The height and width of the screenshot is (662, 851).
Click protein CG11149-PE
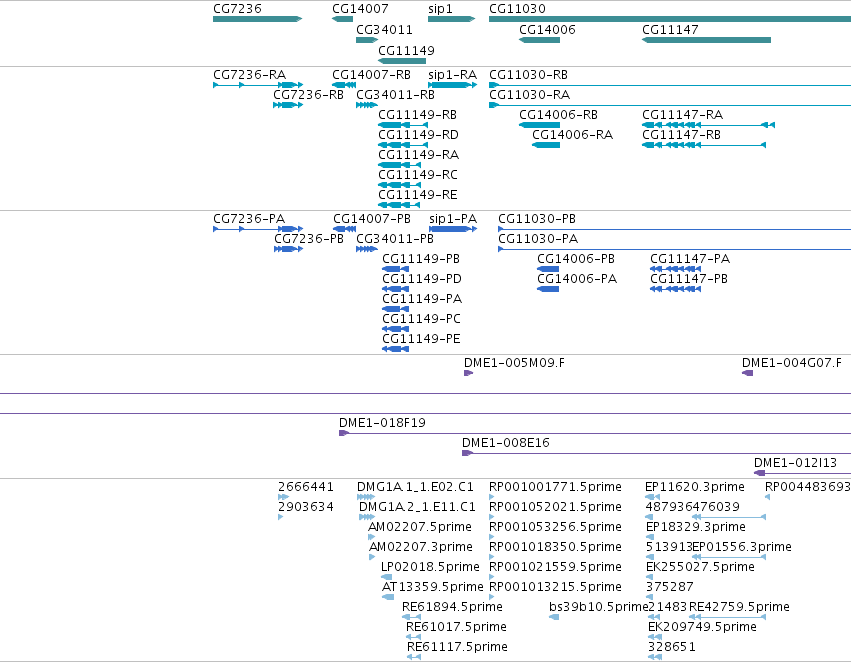(x=396, y=349)
